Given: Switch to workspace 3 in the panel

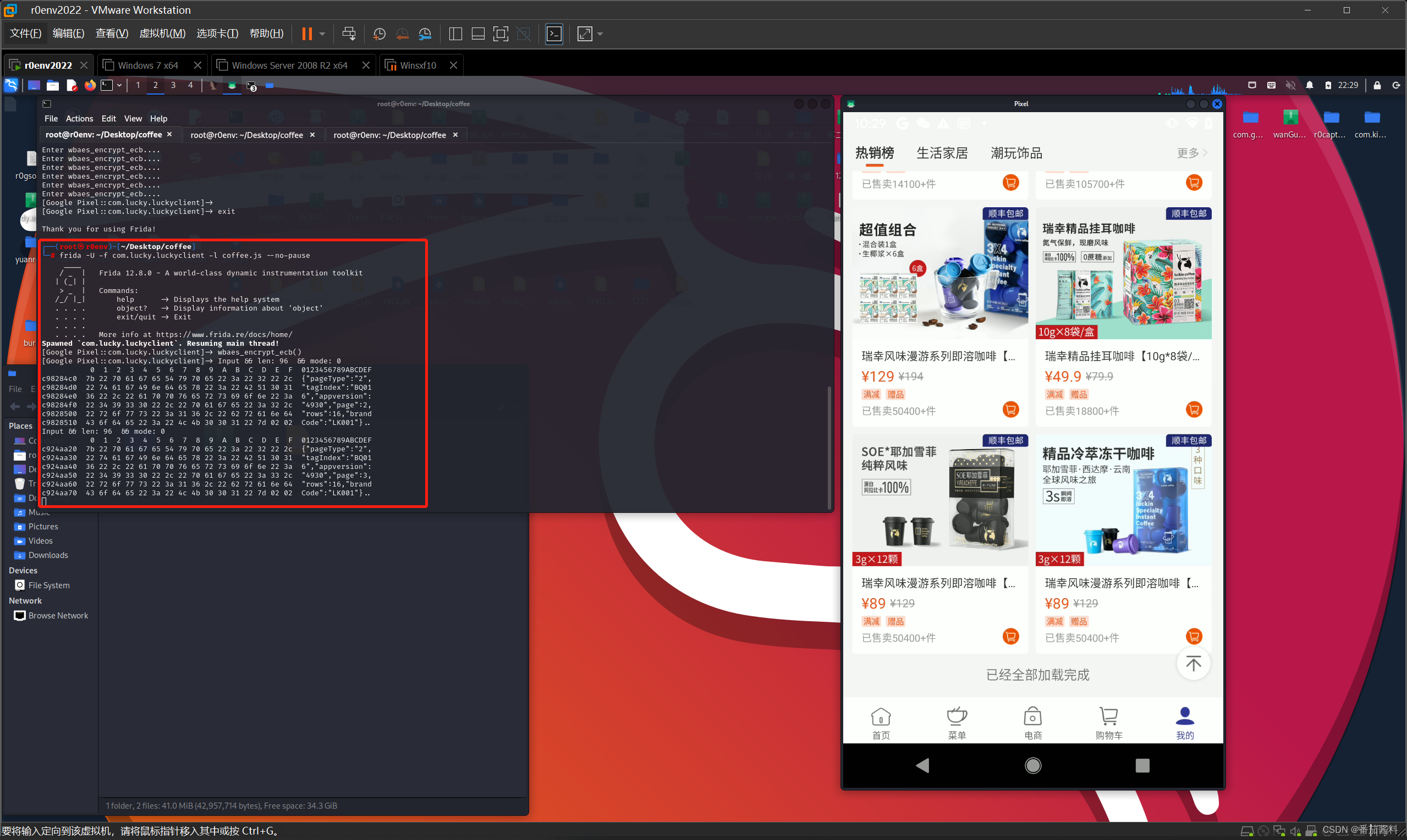Looking at the screenshot, I should [173, 85].
